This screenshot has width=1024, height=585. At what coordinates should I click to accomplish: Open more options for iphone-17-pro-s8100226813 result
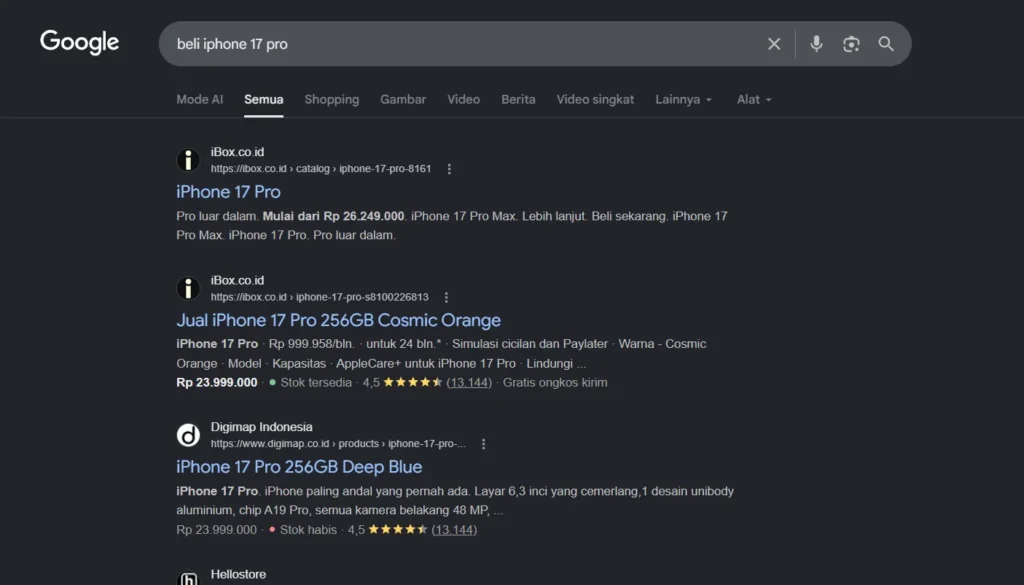447,297
